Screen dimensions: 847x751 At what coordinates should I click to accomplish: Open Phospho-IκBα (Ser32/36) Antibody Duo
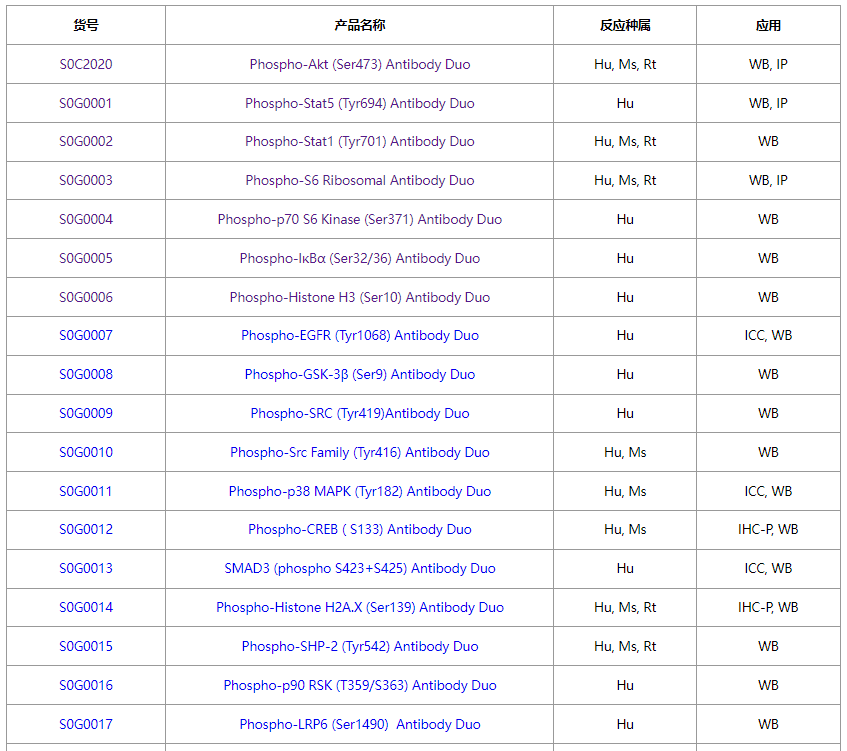(x=359, y=258)
